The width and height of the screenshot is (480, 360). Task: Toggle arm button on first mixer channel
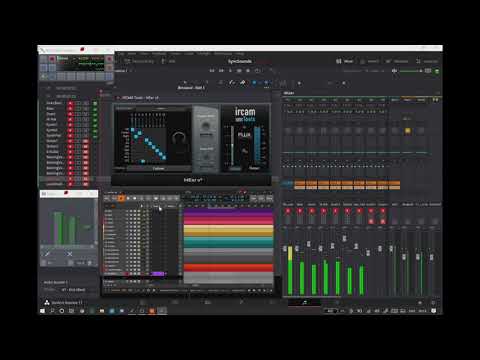coord(288,211)
